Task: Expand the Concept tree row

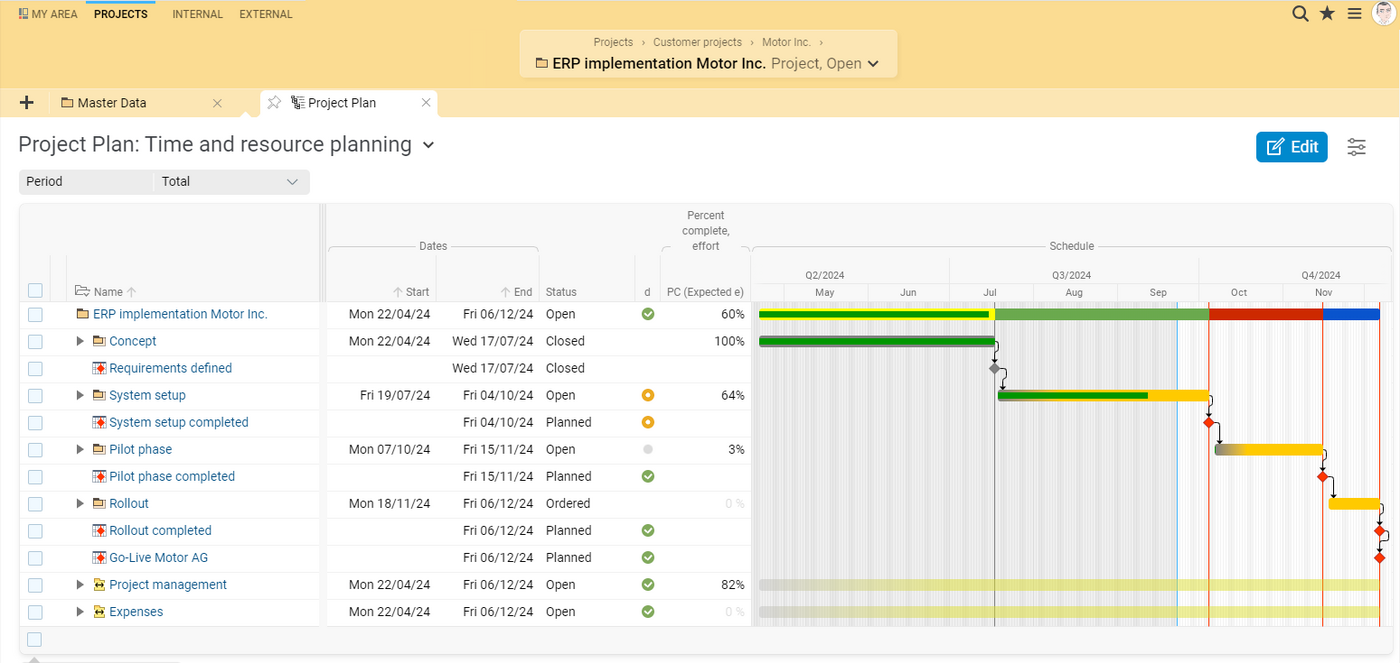Action: pos(79,341)
